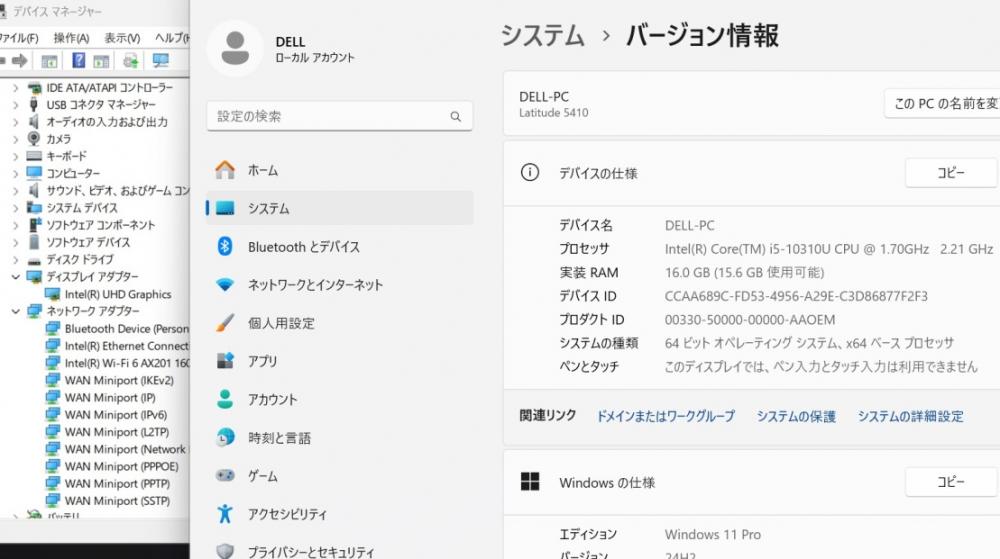
Task: Select WAN Miniport (SSTP) in device tree
Action: 117,500
